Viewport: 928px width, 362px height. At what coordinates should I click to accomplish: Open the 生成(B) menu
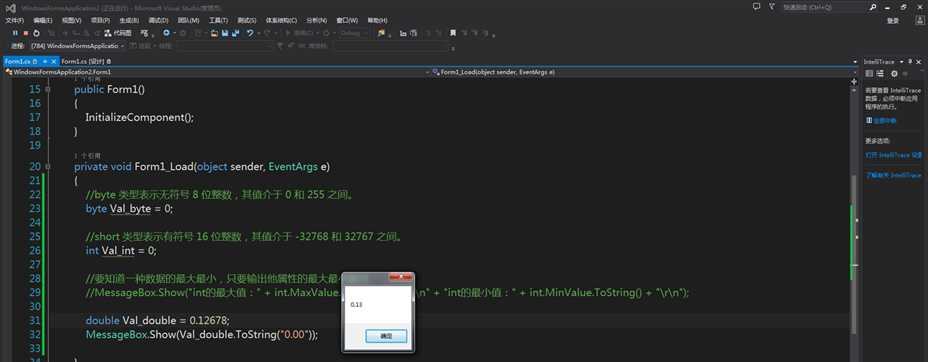coord(130,20)
